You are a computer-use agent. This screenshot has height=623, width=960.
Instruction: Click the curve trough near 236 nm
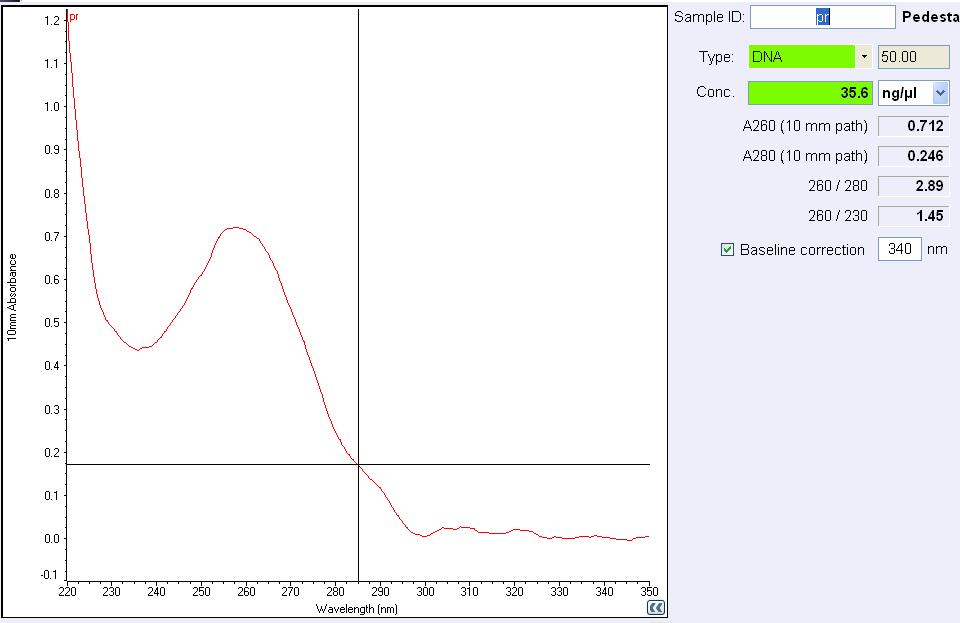(141, 349)
